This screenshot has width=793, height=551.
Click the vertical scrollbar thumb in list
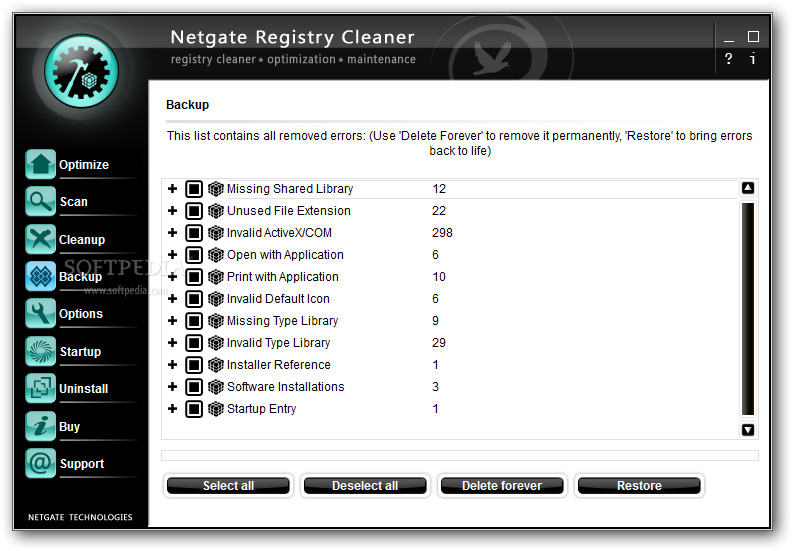pos(748,309)
